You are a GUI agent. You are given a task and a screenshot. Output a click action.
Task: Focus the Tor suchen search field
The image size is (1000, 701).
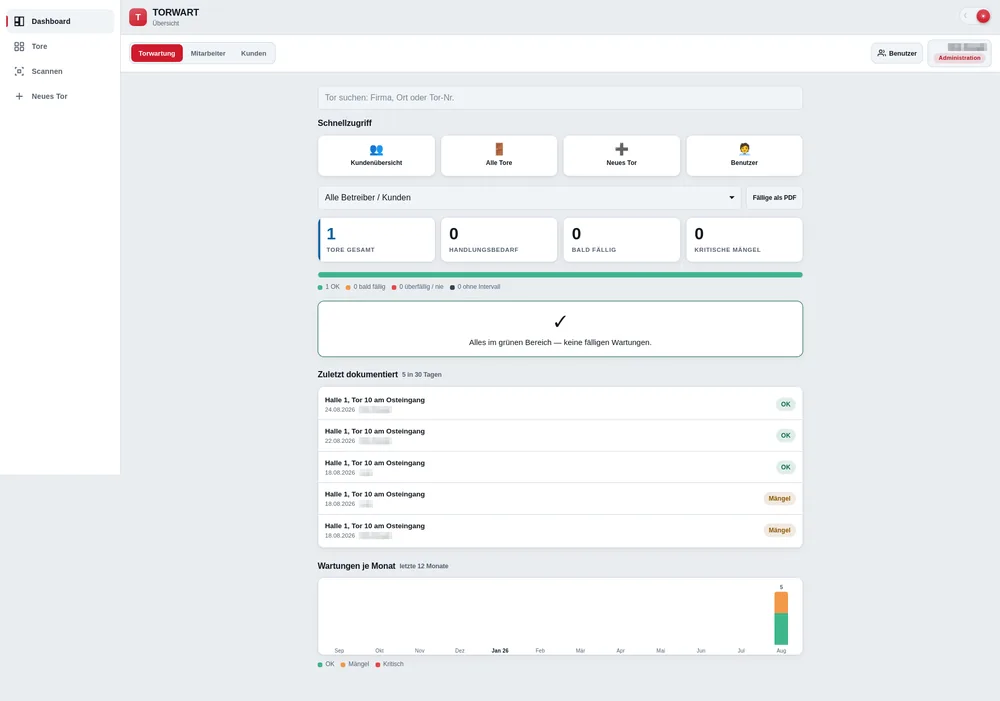click(x=560, y=98)
